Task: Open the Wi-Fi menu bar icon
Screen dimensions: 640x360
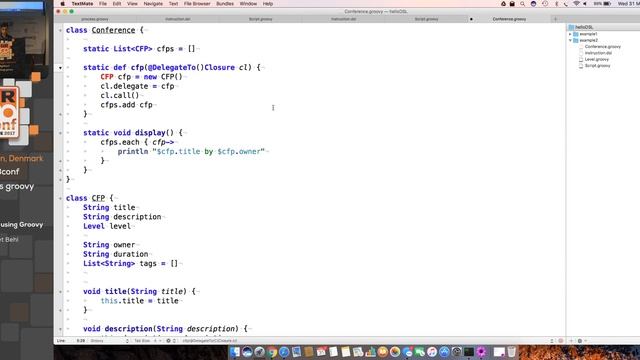Action: 576,4
